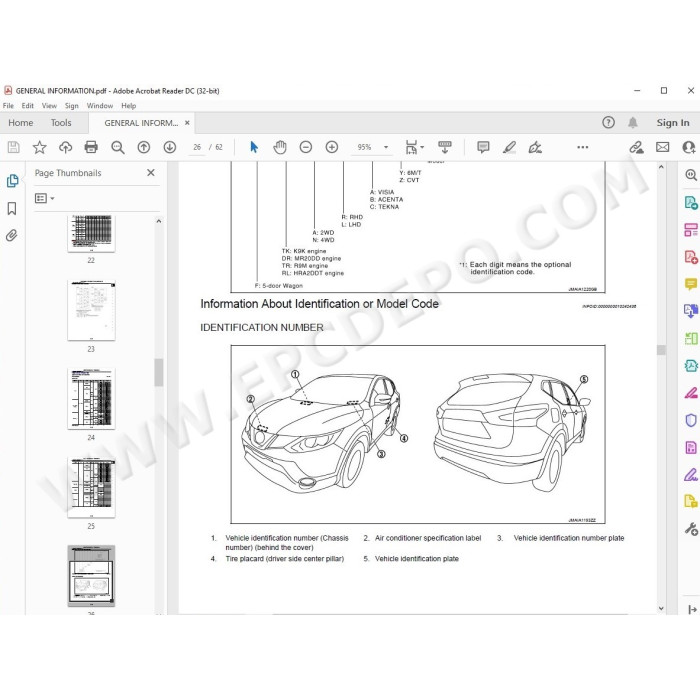Open Page Thumbnails pane icon
The height and width of the screenshot is (700, 700).
12,181
